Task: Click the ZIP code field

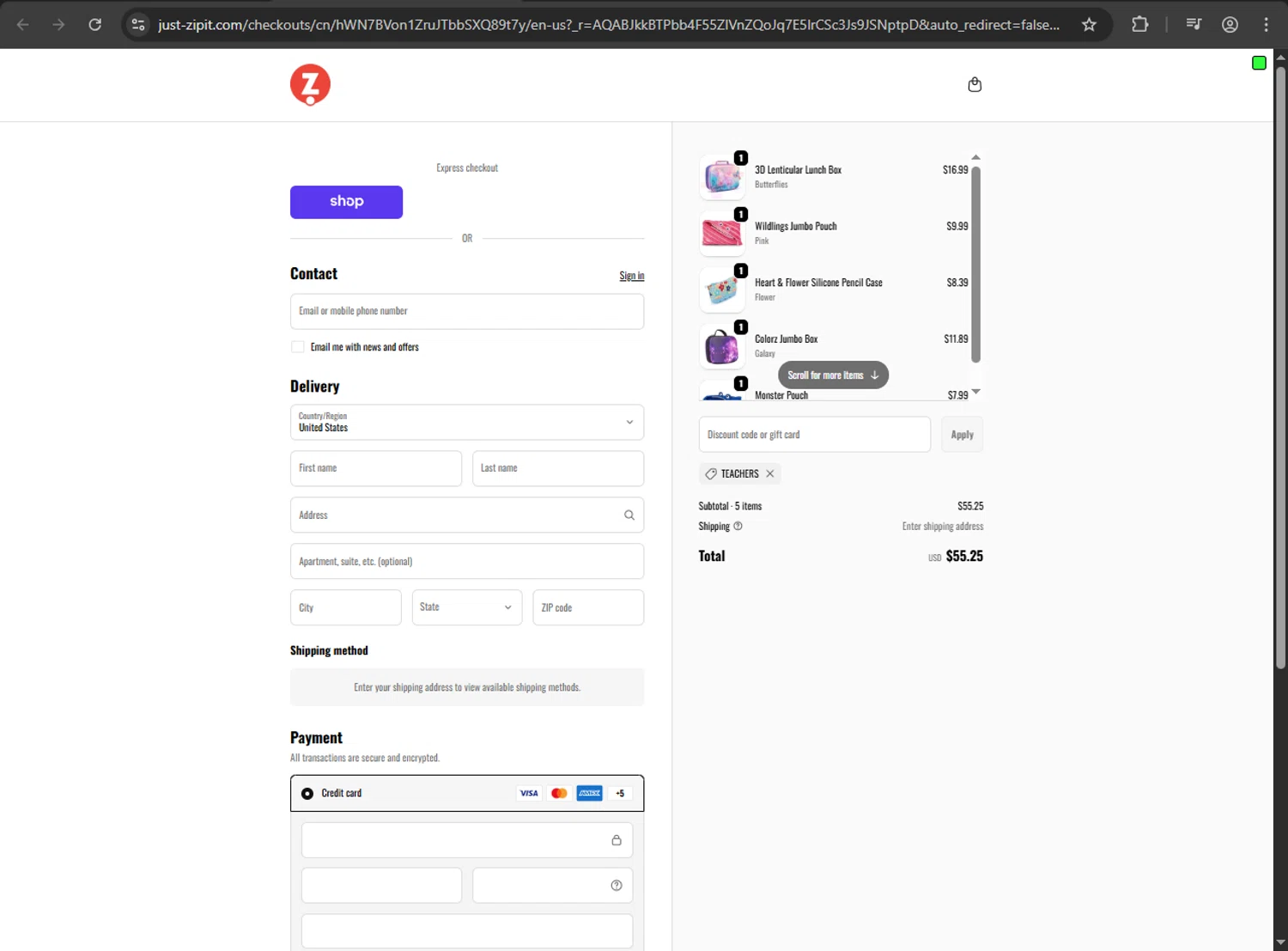Action: pyautogui.click(x=588, y=607)
